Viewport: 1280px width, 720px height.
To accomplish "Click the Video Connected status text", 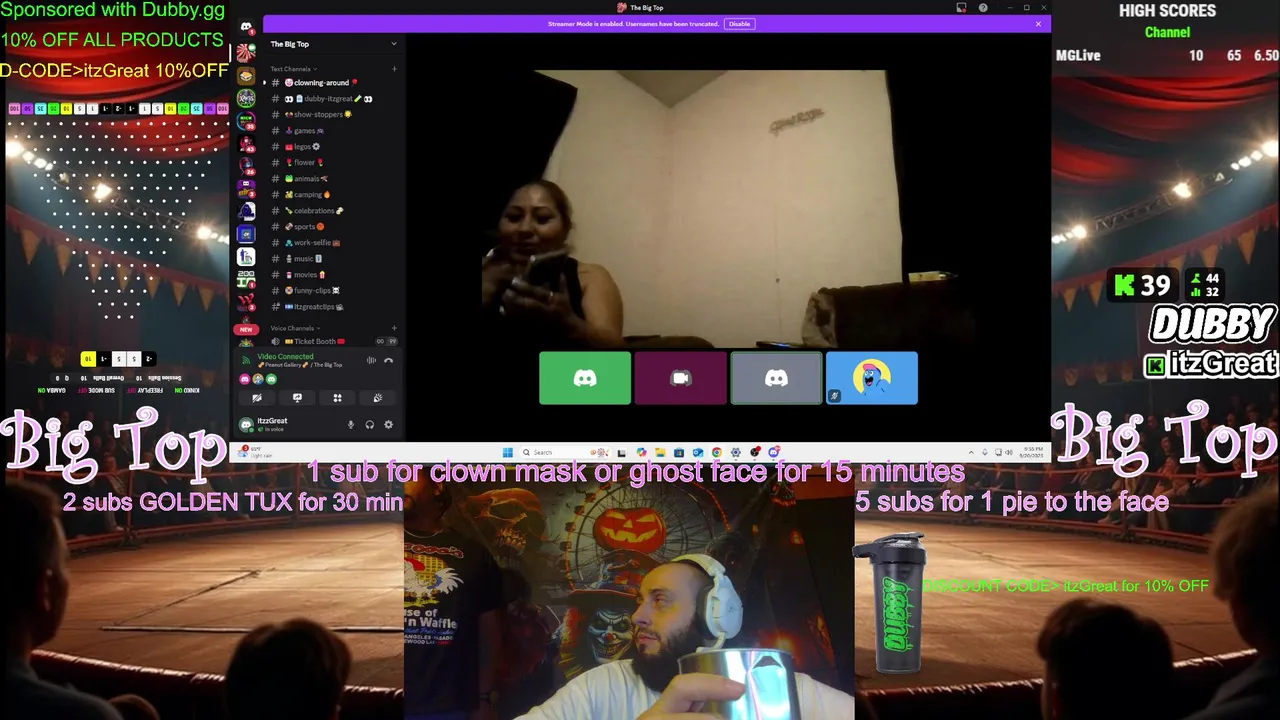I will coord(285,357).
